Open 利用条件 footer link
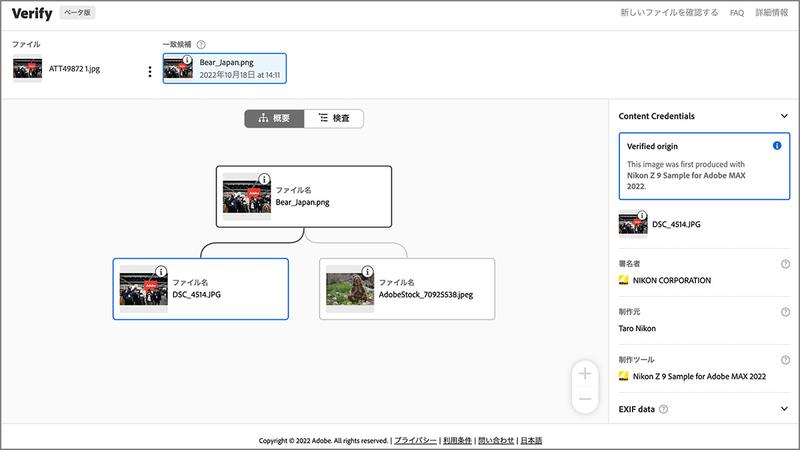 pos(457,440)
